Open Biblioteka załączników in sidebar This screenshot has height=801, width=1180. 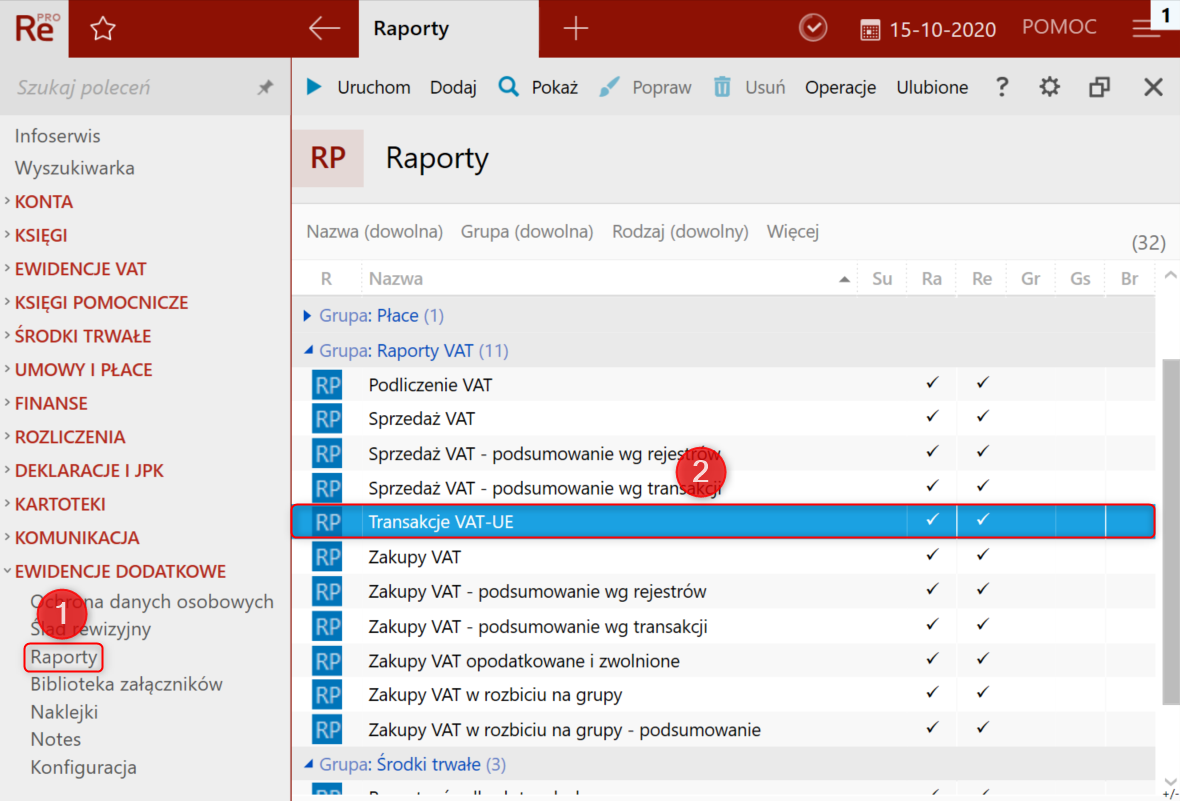pyautogui.click(x=126, y=685)
